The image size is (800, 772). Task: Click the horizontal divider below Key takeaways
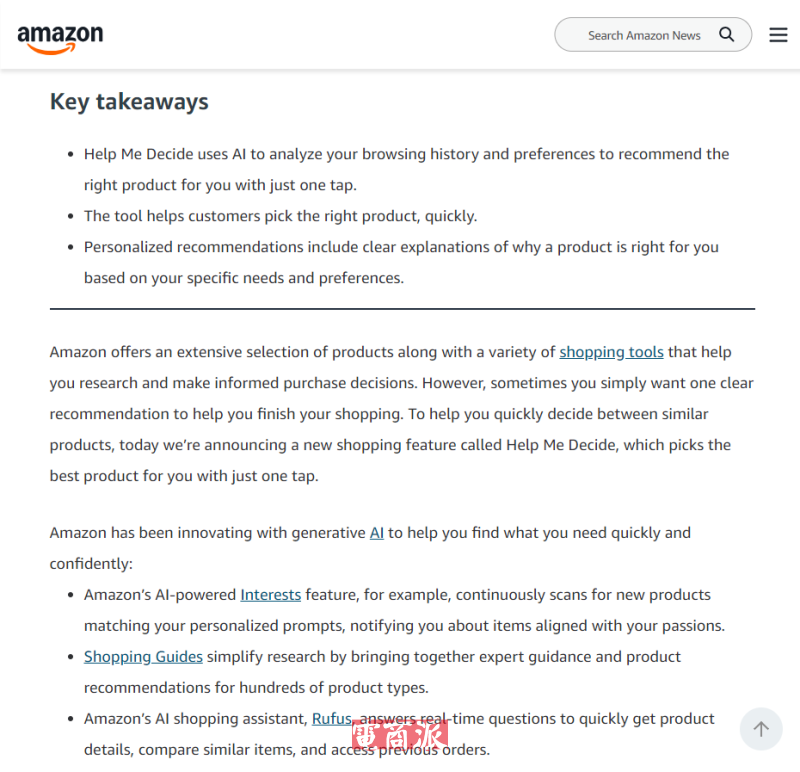[402, 309]
